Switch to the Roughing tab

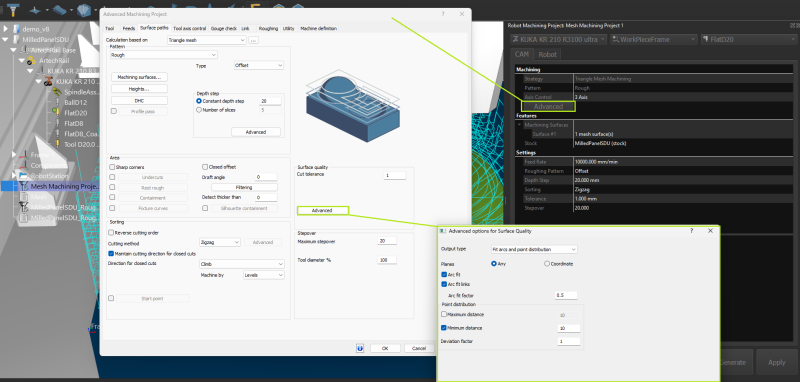268,29
